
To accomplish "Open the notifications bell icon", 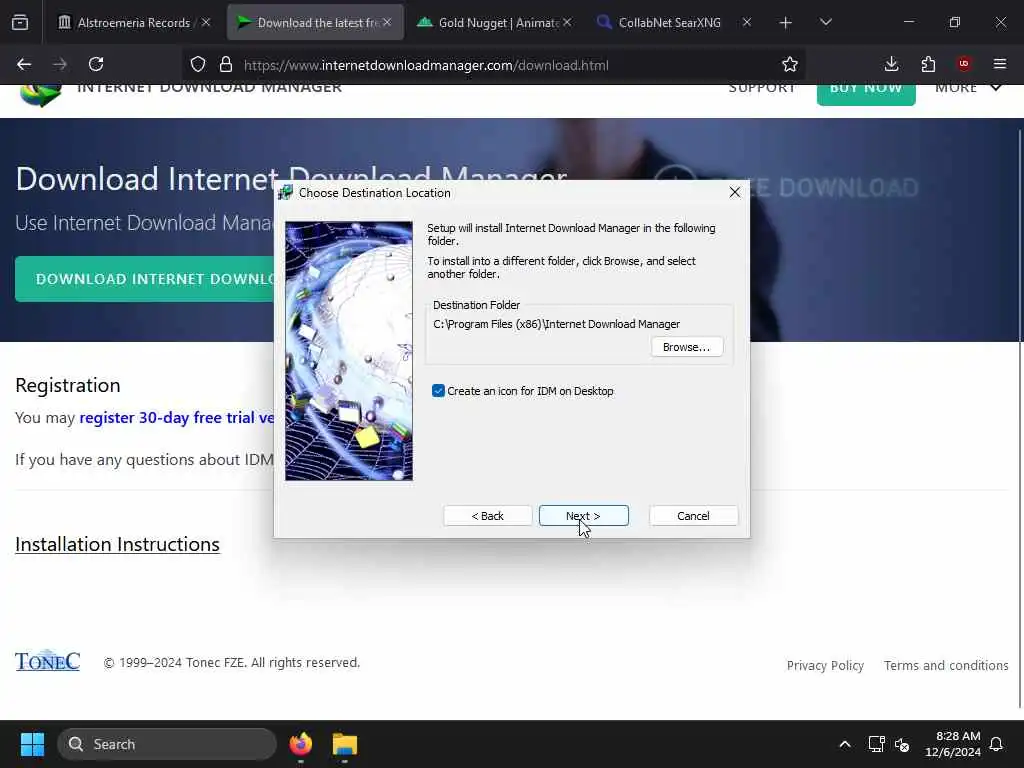I will pyautogui.click(x=996, y=744).
